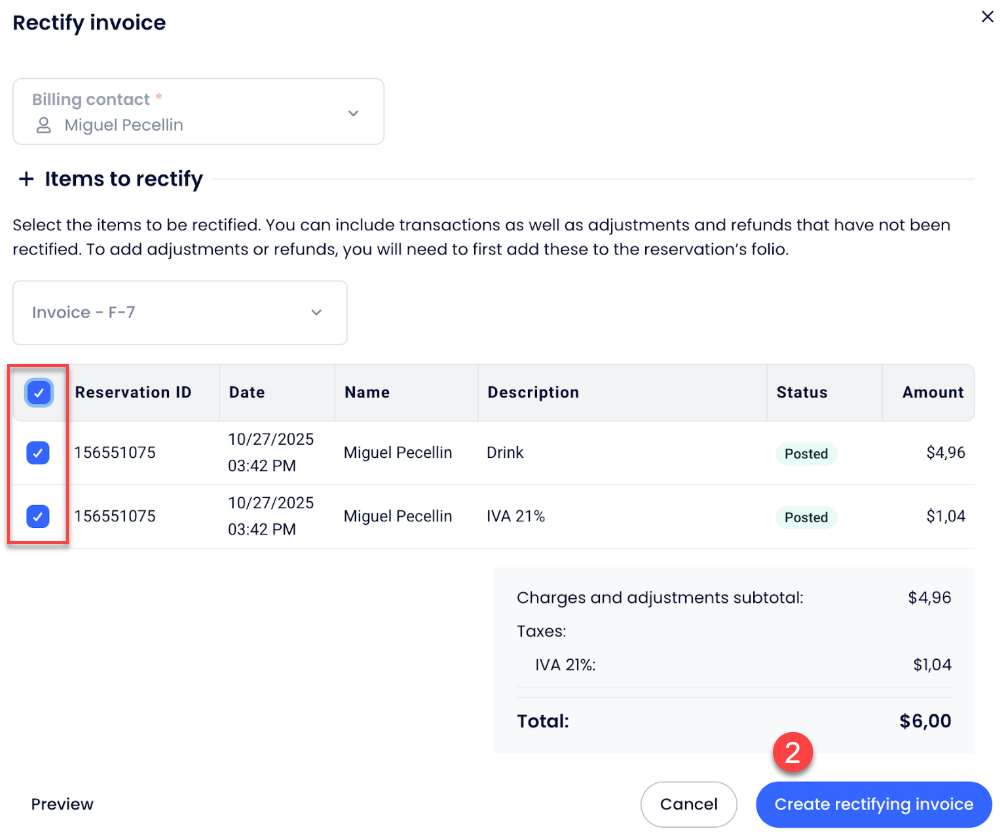Click the plus icon beside Items to rectify
This screenshot has width=1000, height=832.
[x=26, y=179]
